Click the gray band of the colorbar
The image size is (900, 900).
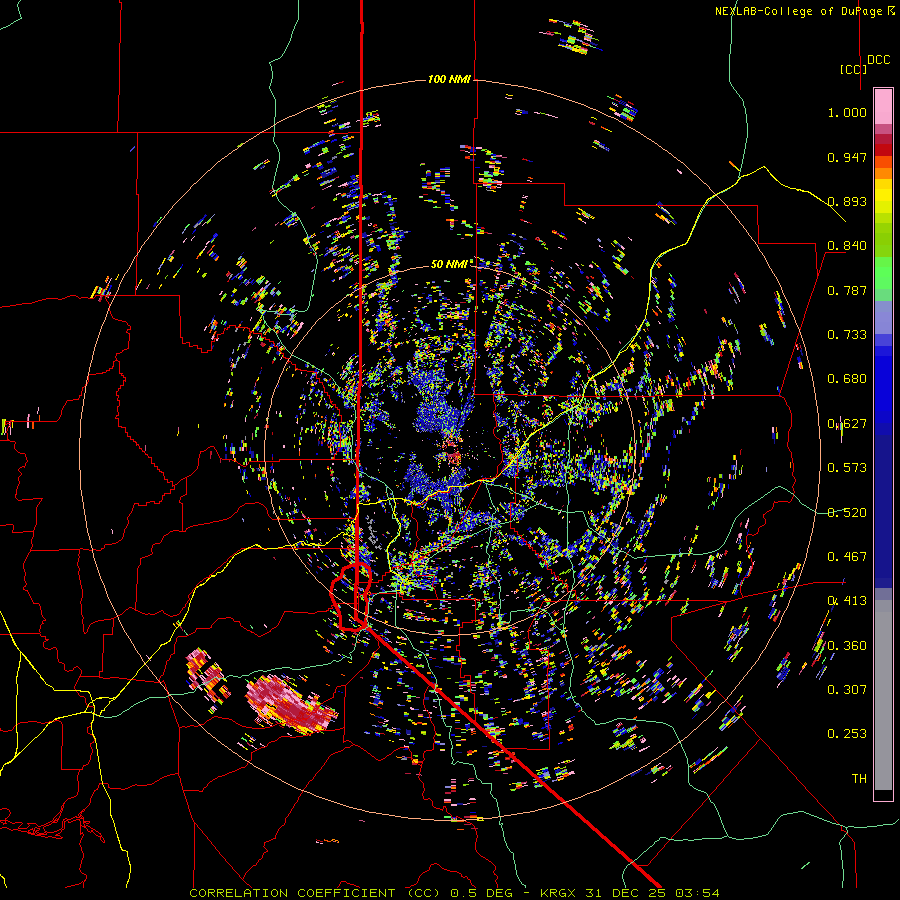(883, 695)
